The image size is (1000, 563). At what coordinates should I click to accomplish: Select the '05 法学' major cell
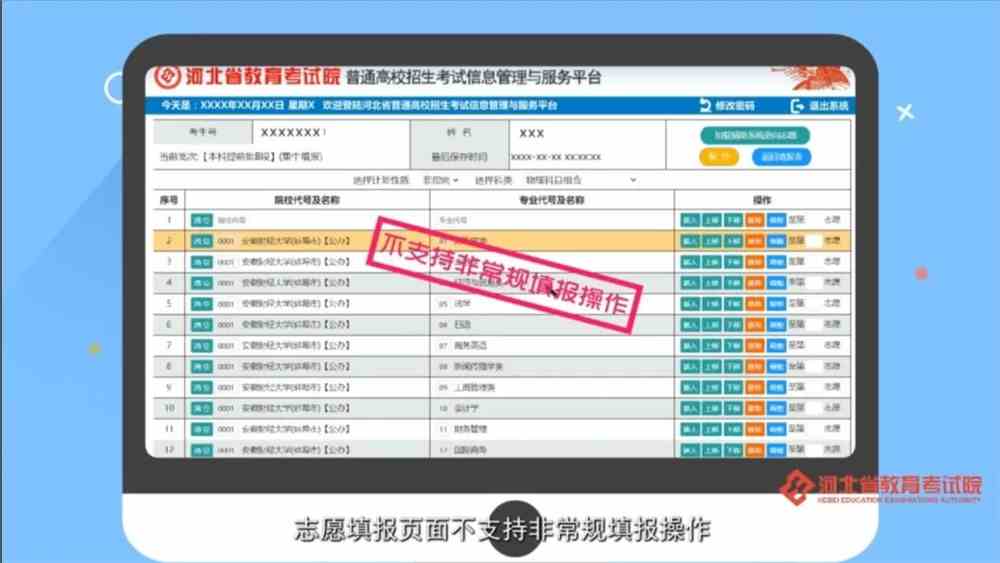[552, 303]
